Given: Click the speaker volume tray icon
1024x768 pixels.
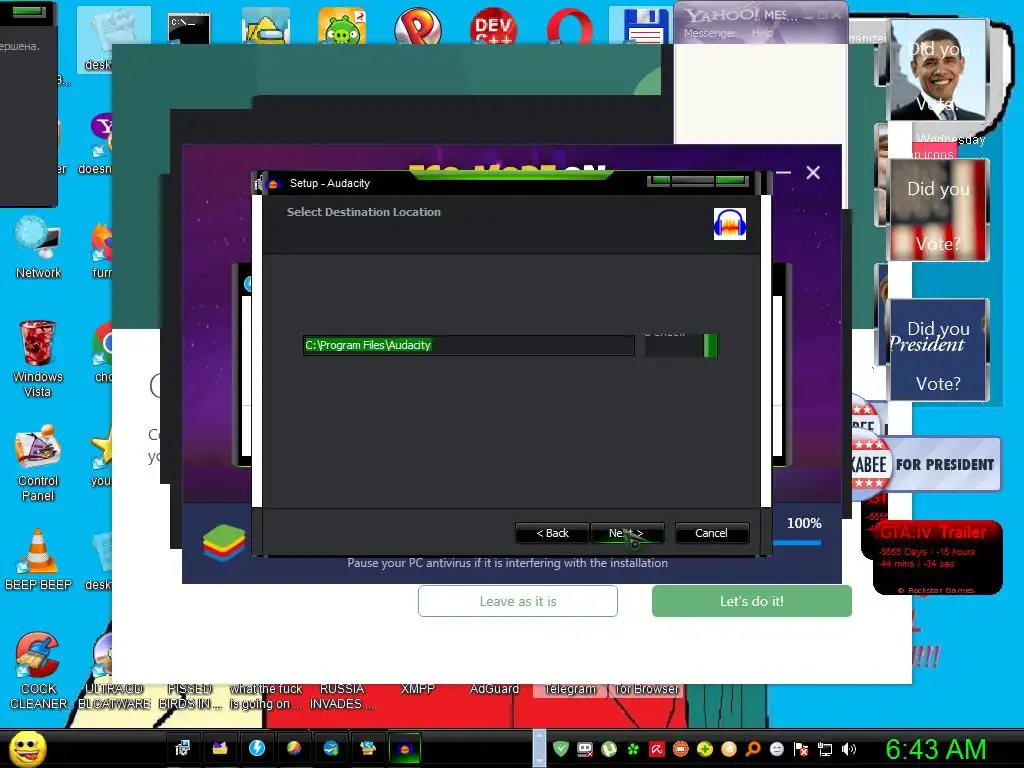Looking at the screenshot, I should 848,749.
